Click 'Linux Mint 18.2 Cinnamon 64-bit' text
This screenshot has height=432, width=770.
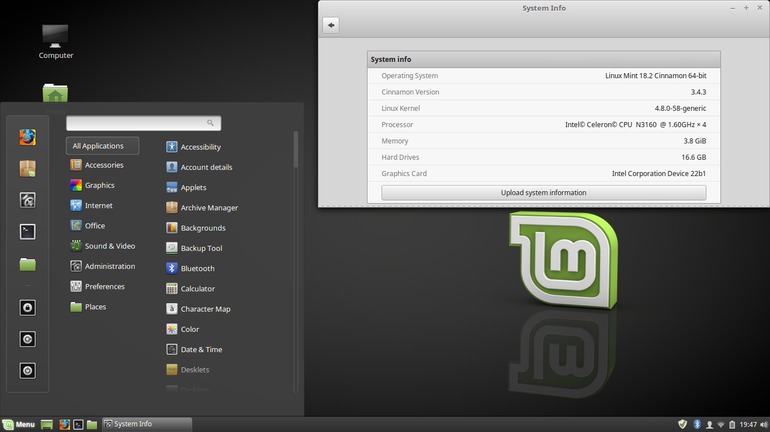pyautogui.click(x=656, y=76)
